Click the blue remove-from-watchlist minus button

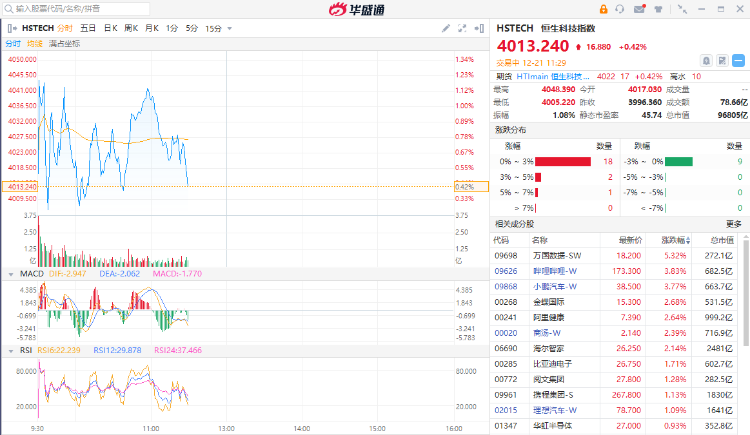(738, 60)
